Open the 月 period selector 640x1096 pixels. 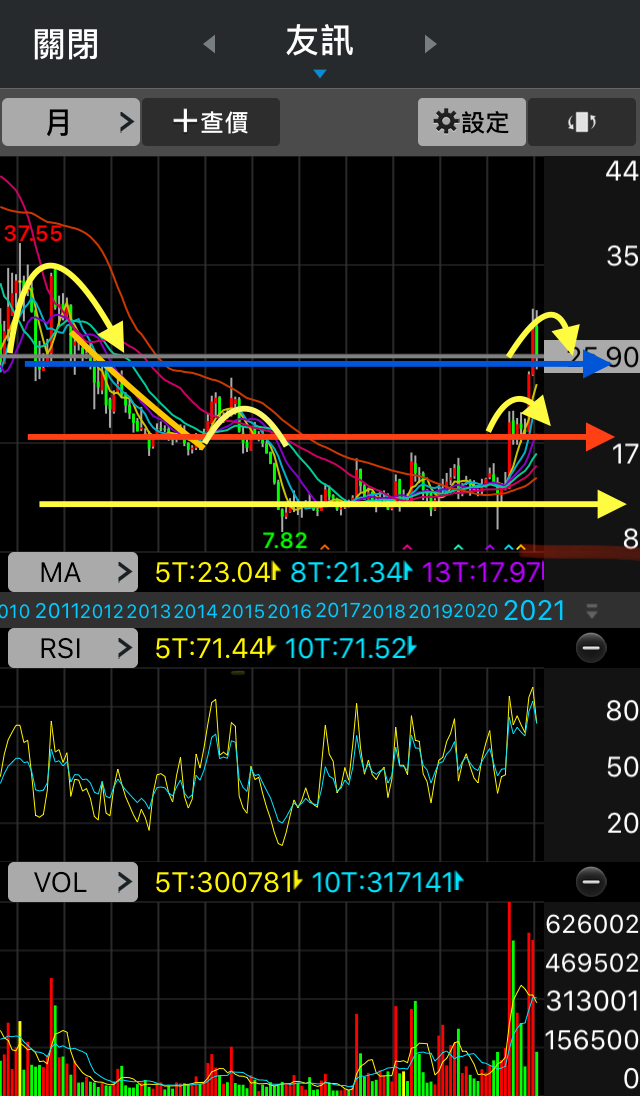click(70, 122)
